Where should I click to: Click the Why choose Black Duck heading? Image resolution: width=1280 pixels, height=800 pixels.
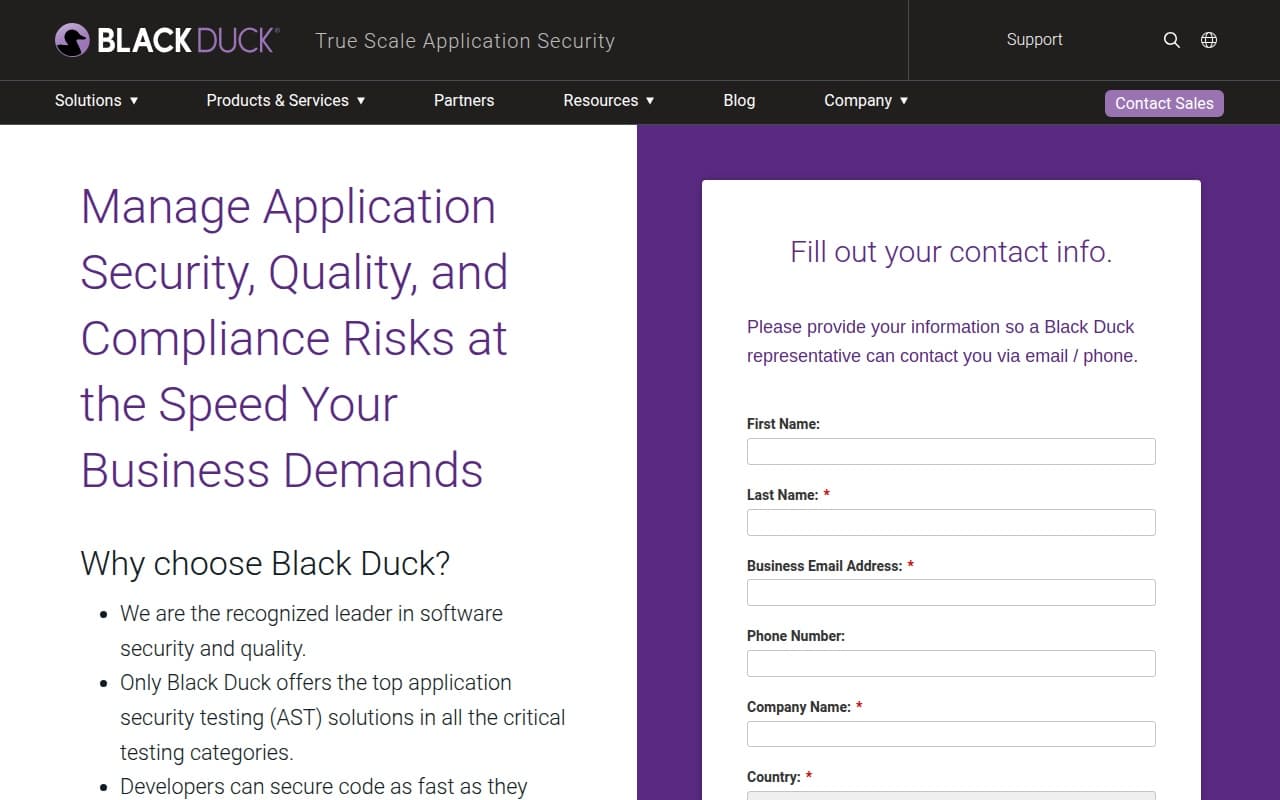[x=264, y=563]
